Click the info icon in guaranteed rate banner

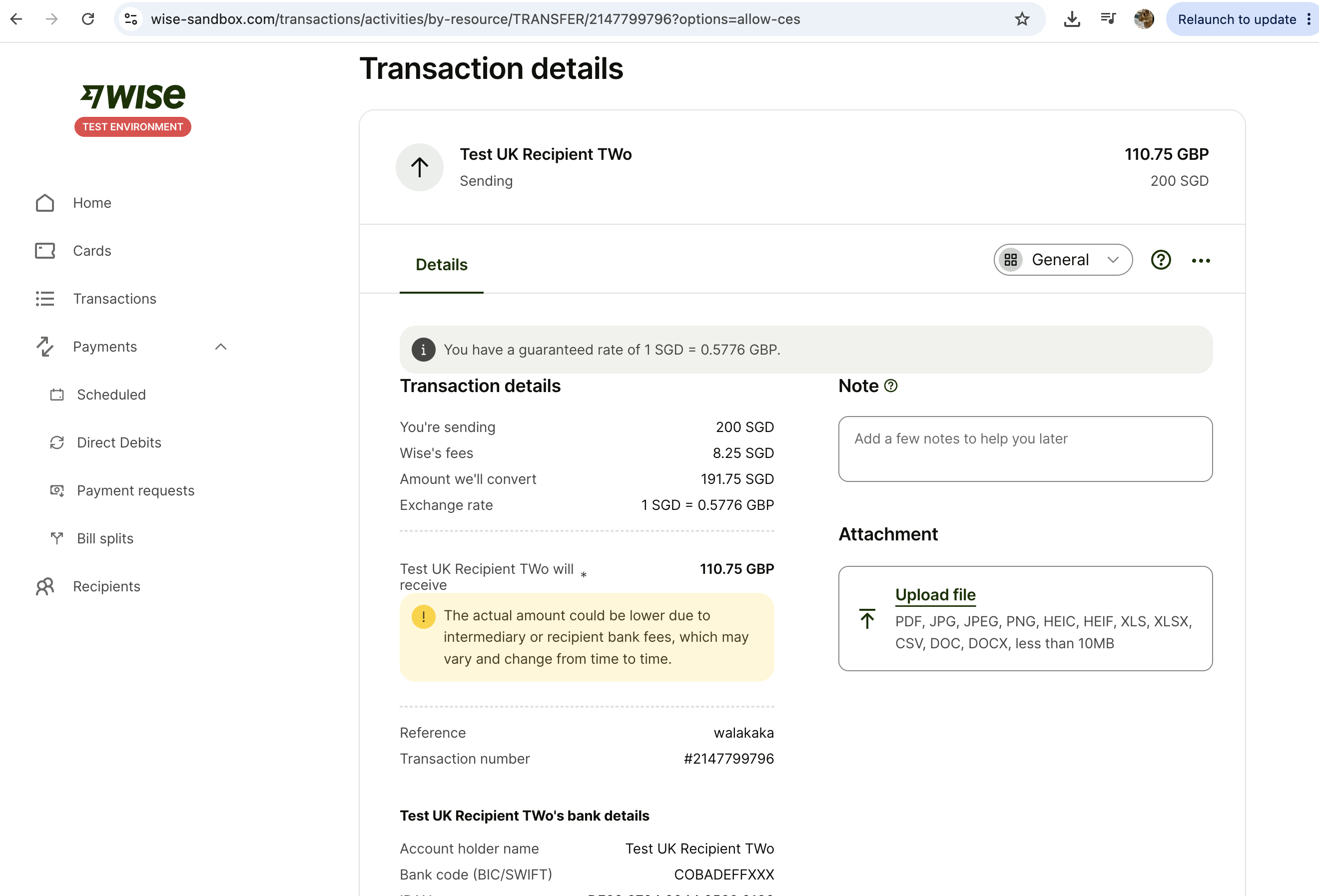click(x=423, y=350)
